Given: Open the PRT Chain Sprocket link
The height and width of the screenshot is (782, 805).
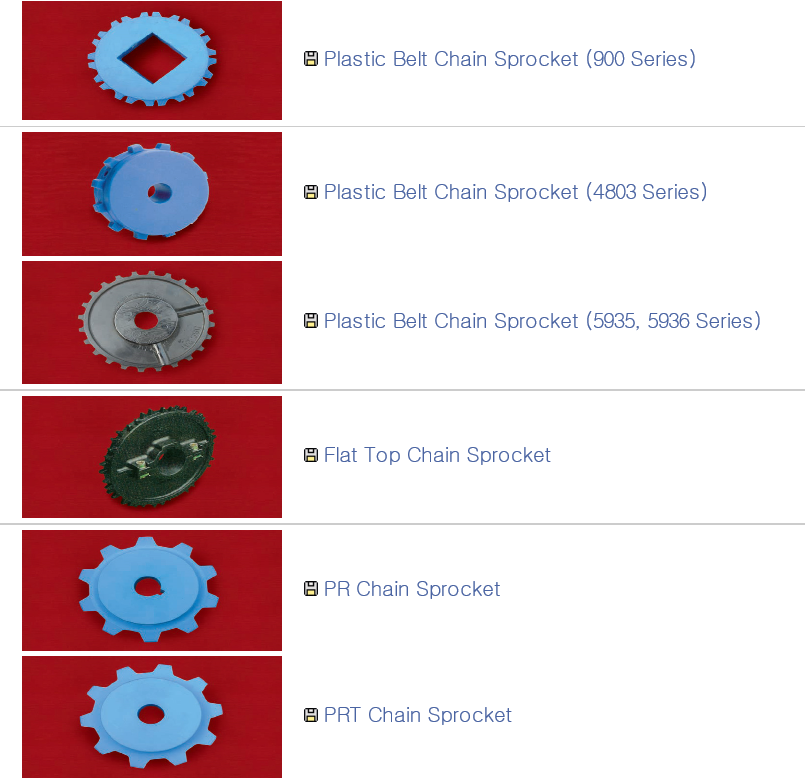Looking at the screenshot, I should [417, 715].
